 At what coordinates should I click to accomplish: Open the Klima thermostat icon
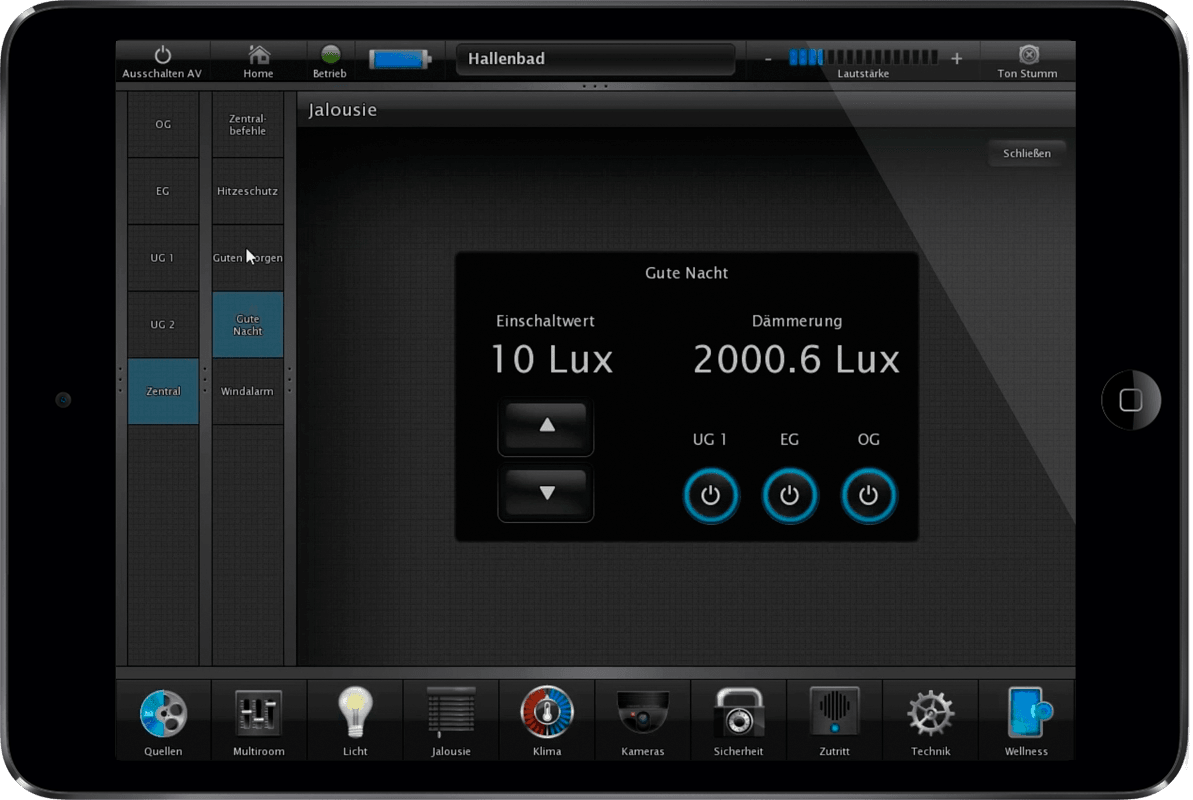(547, 714)
